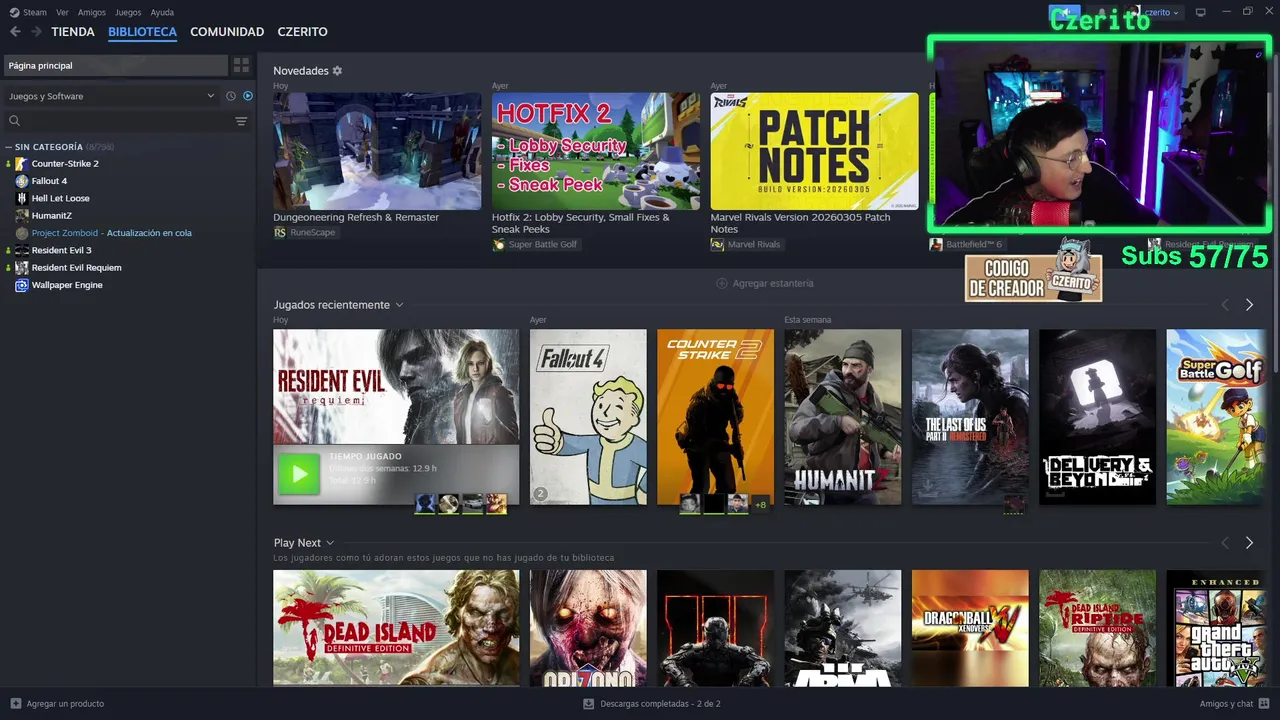Screen dimensions: 1280x720
Task: Open czerito account dropdown at top right
Action: point(1162,12)
